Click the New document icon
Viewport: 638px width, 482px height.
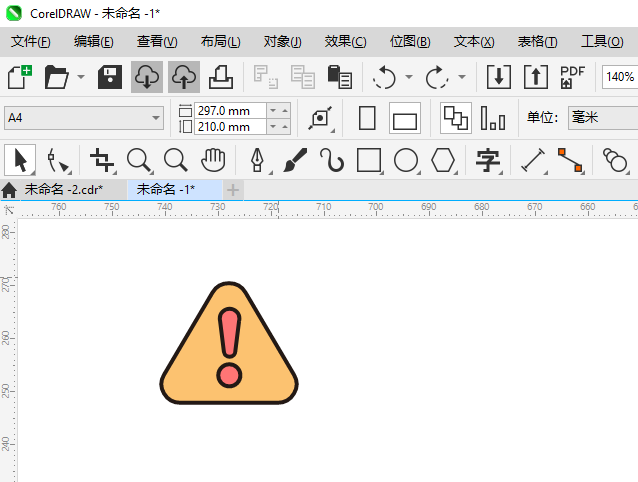pos(20,77)
